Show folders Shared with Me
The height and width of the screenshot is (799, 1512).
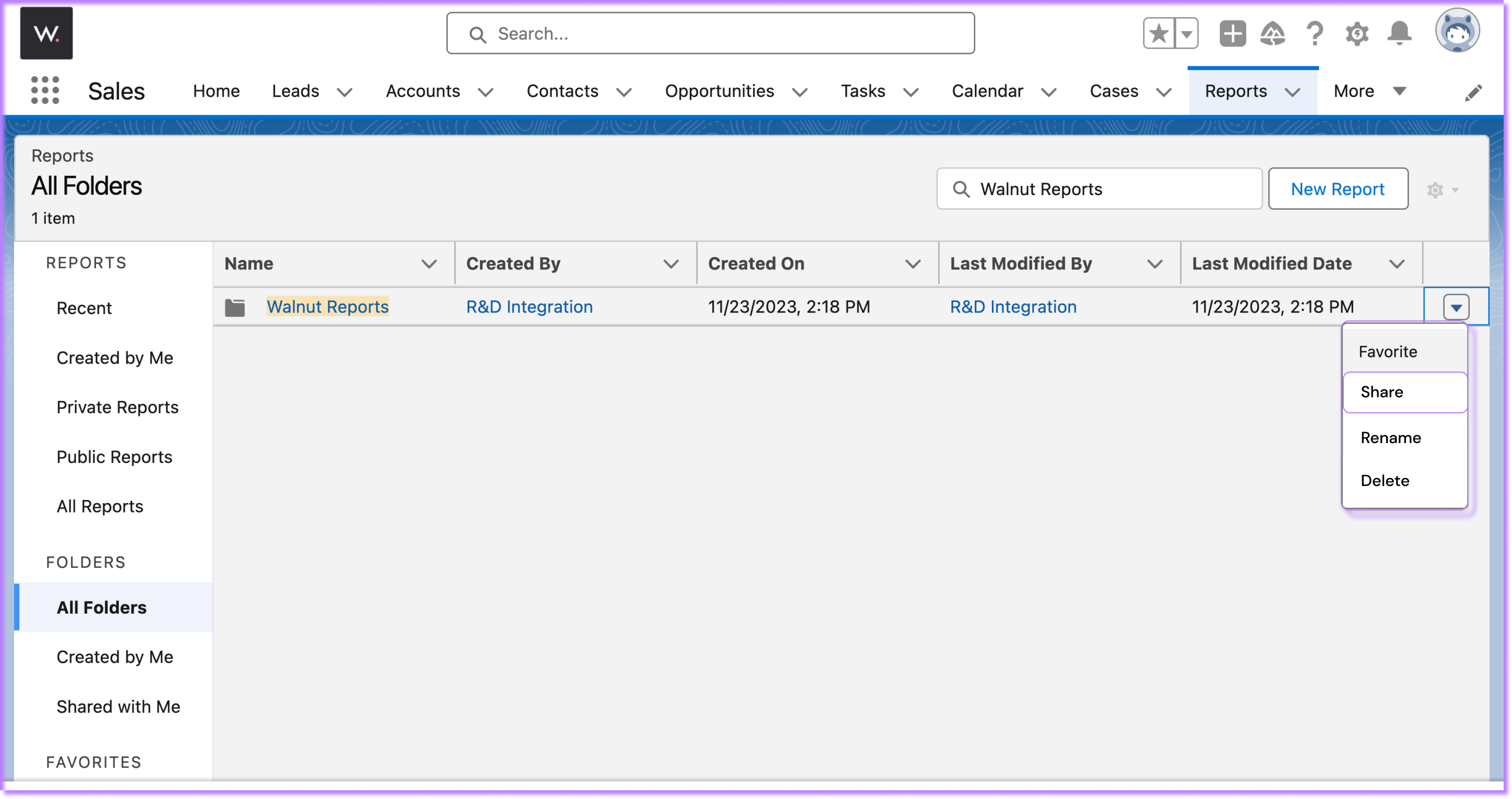pyautogui.click(x=118, y=707)
